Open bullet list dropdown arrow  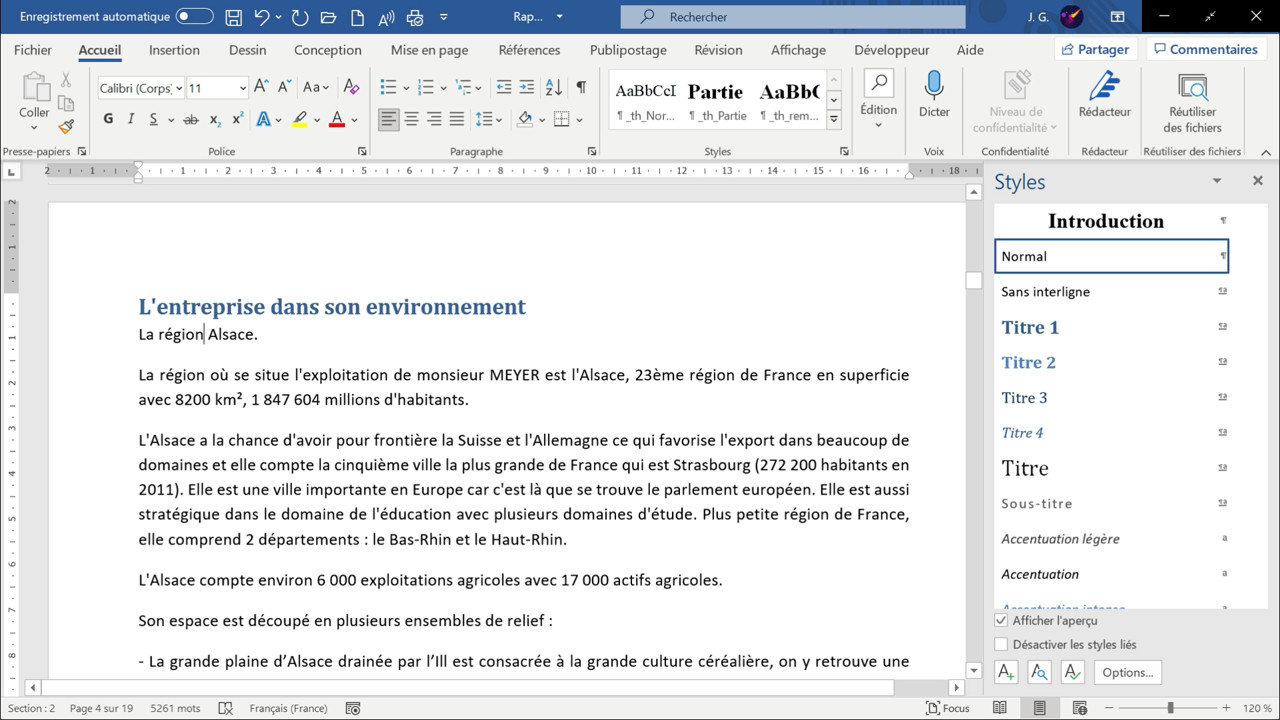(x=405, y=88)
